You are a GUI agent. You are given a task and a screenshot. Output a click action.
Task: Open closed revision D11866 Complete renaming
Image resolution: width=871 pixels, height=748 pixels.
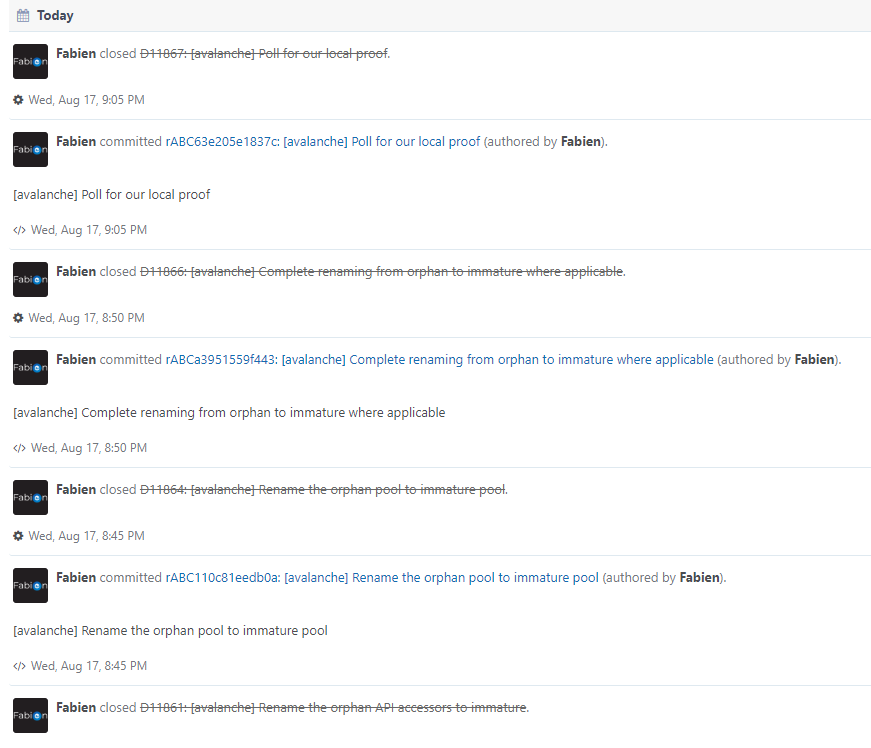click(x=382, y=272)
